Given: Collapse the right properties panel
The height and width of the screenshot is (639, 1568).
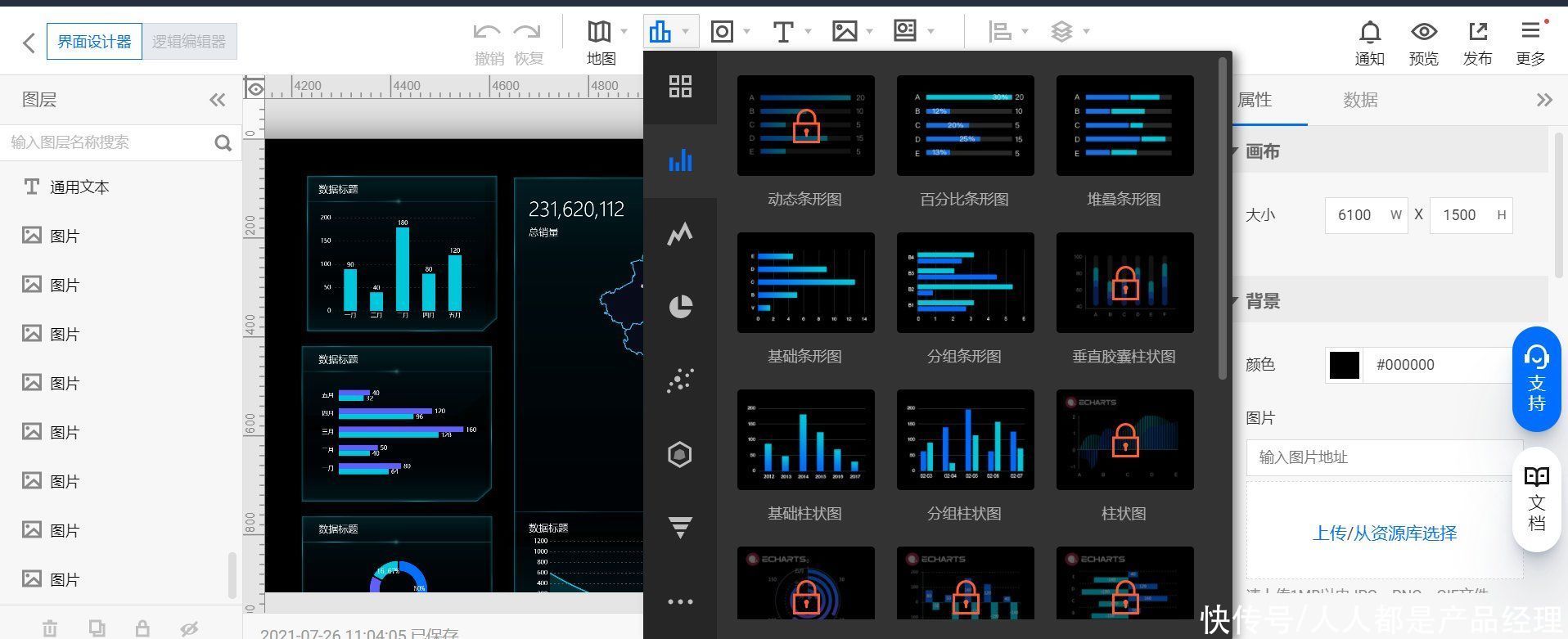Looking at the screenshot, I should [x=1543, y=100].
